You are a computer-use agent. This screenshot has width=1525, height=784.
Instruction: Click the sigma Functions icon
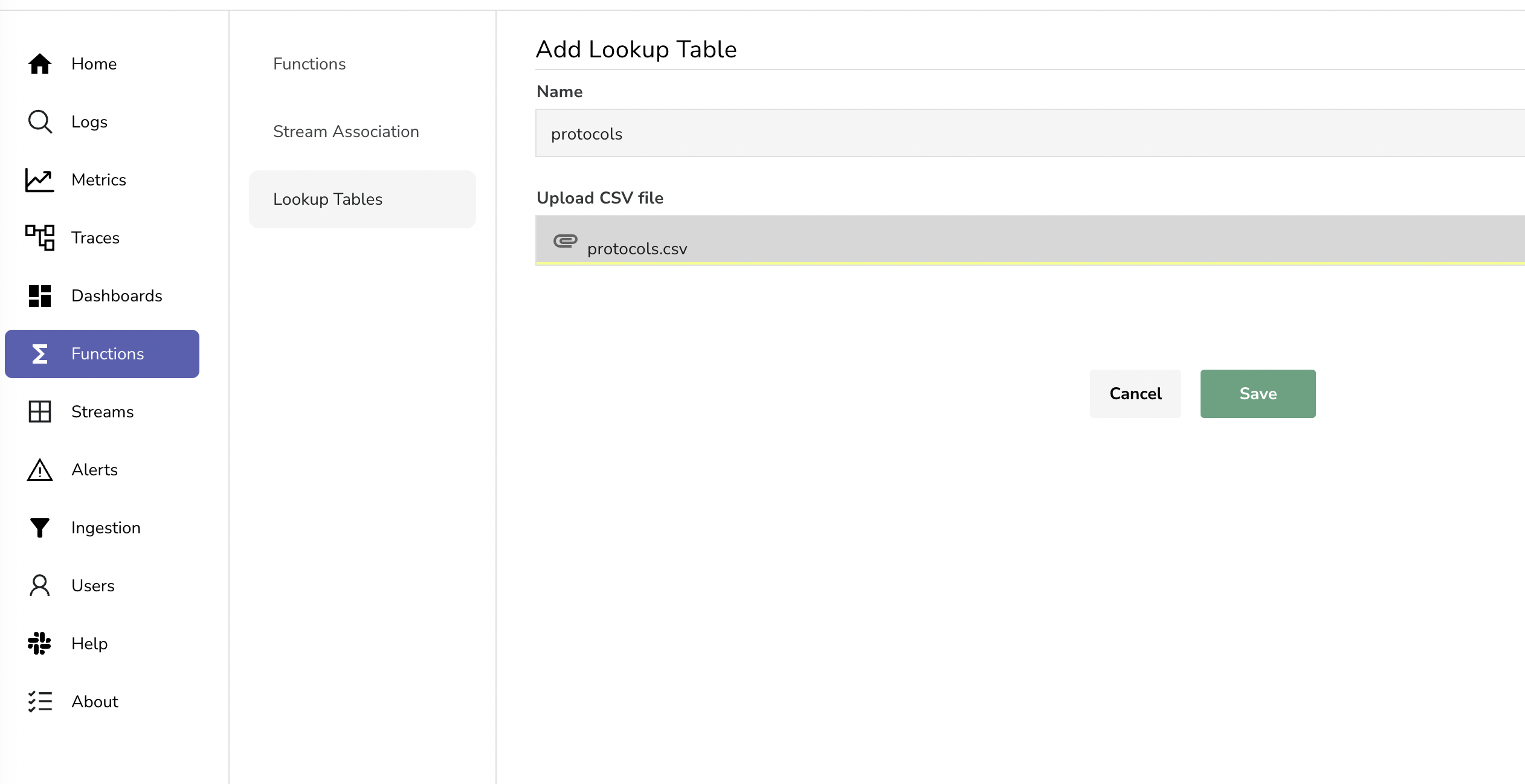pos(39,353)
